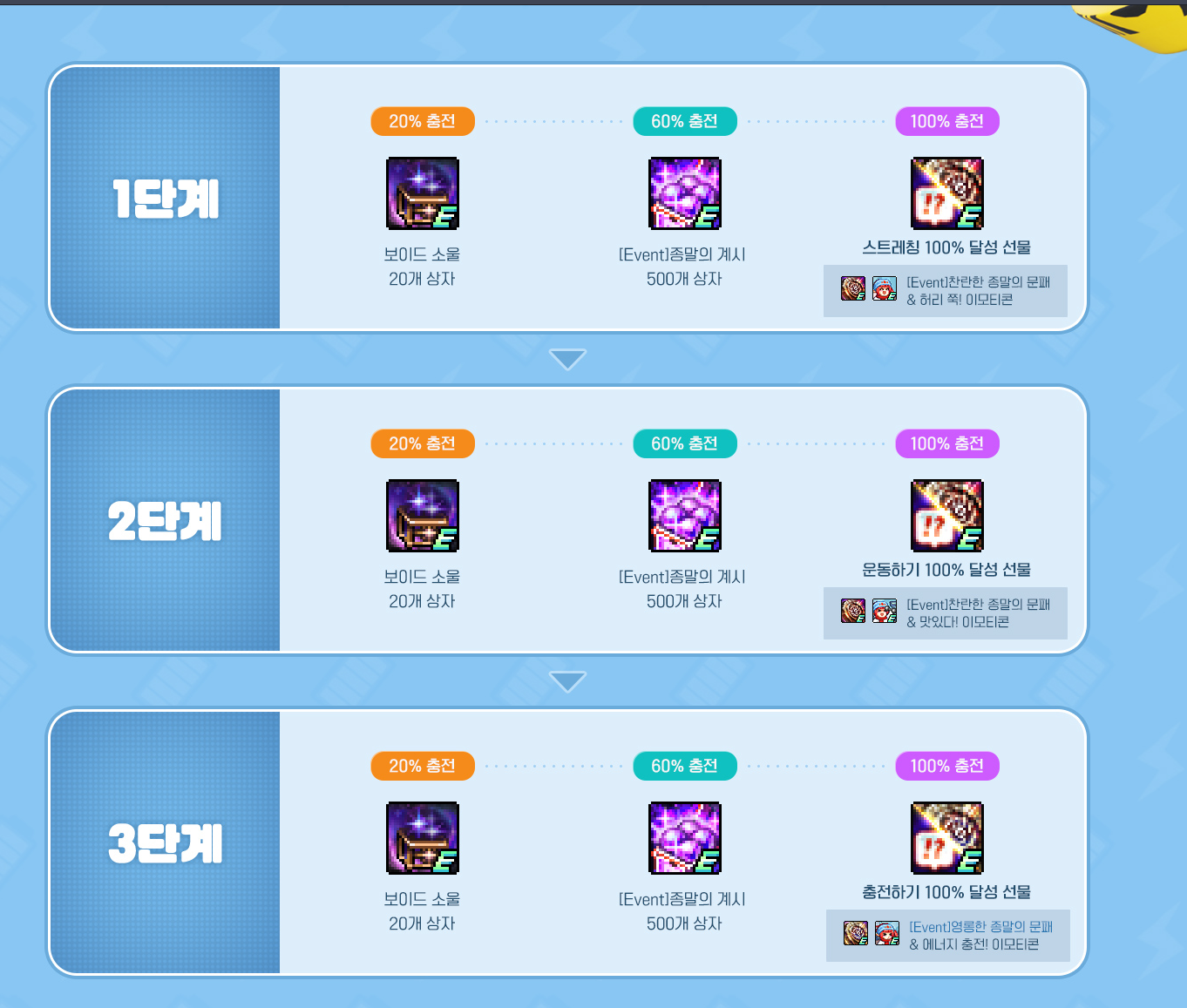Click the down arrow below 2단계 panel
1187x1008 pixels.
[x=568, y=681]
